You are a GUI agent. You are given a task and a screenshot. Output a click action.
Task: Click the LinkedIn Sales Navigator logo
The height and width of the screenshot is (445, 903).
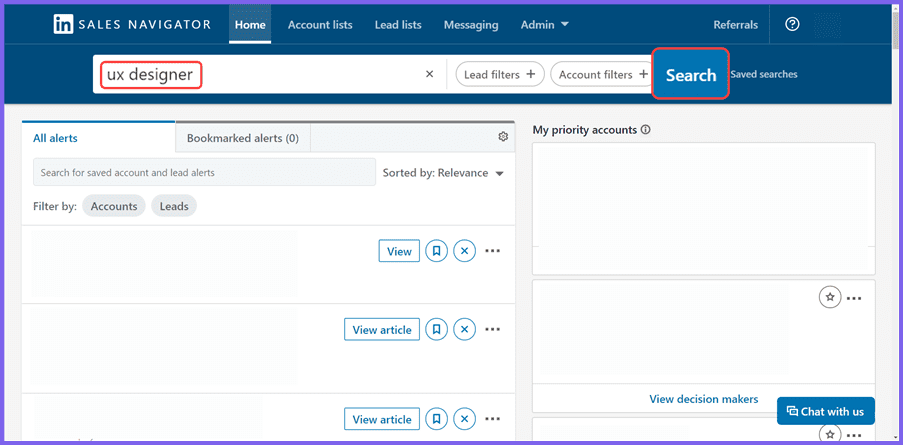point(132,25)
